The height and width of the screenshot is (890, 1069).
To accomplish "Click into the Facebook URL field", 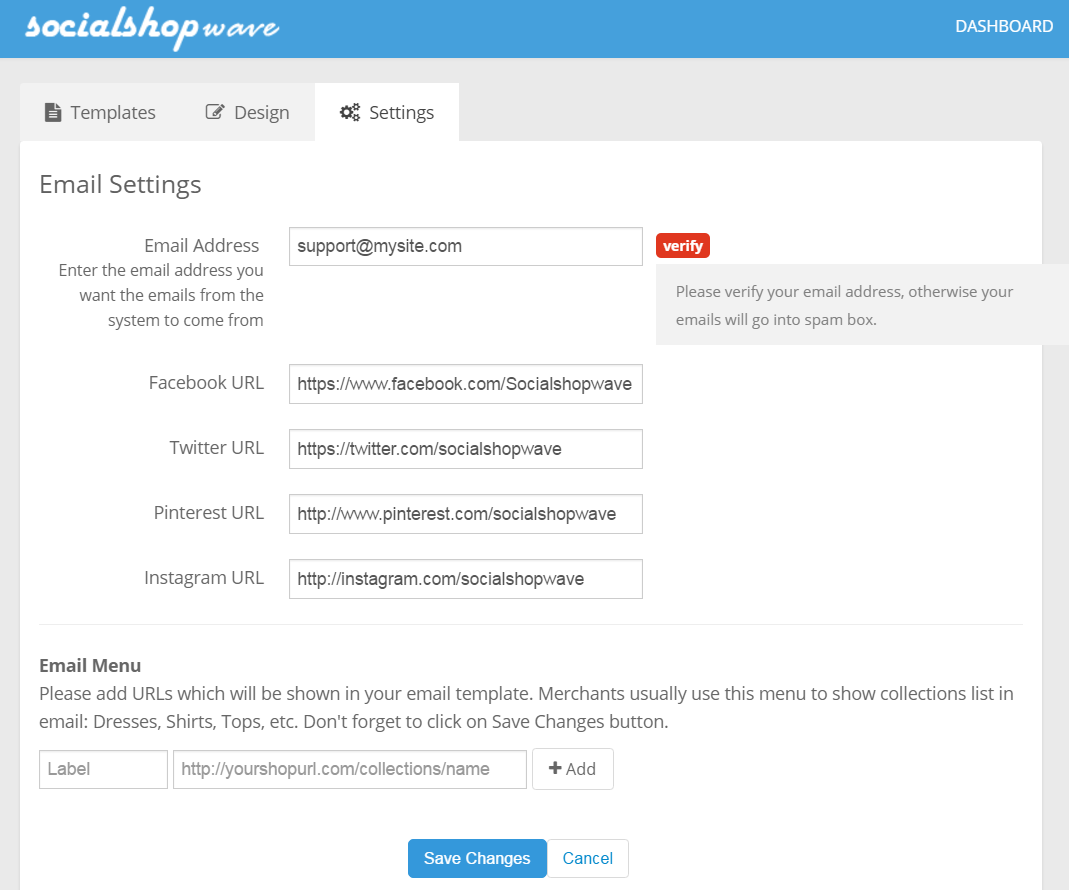I will (466, 384).
